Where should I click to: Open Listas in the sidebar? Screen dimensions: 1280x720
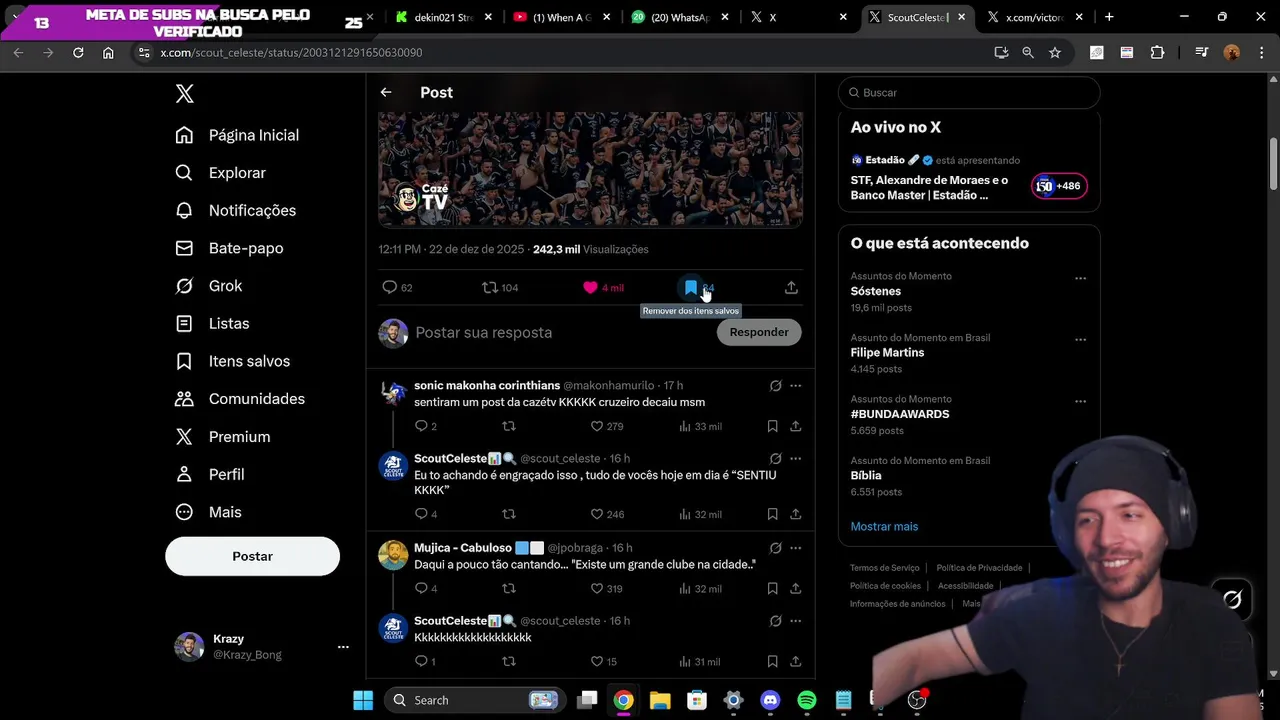click(x=212, y=323)
